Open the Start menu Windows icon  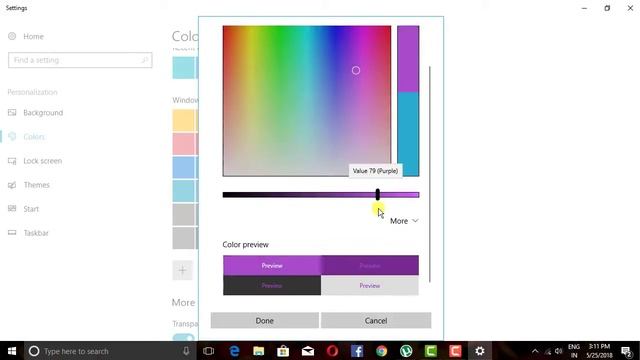(x=12, y=351)
